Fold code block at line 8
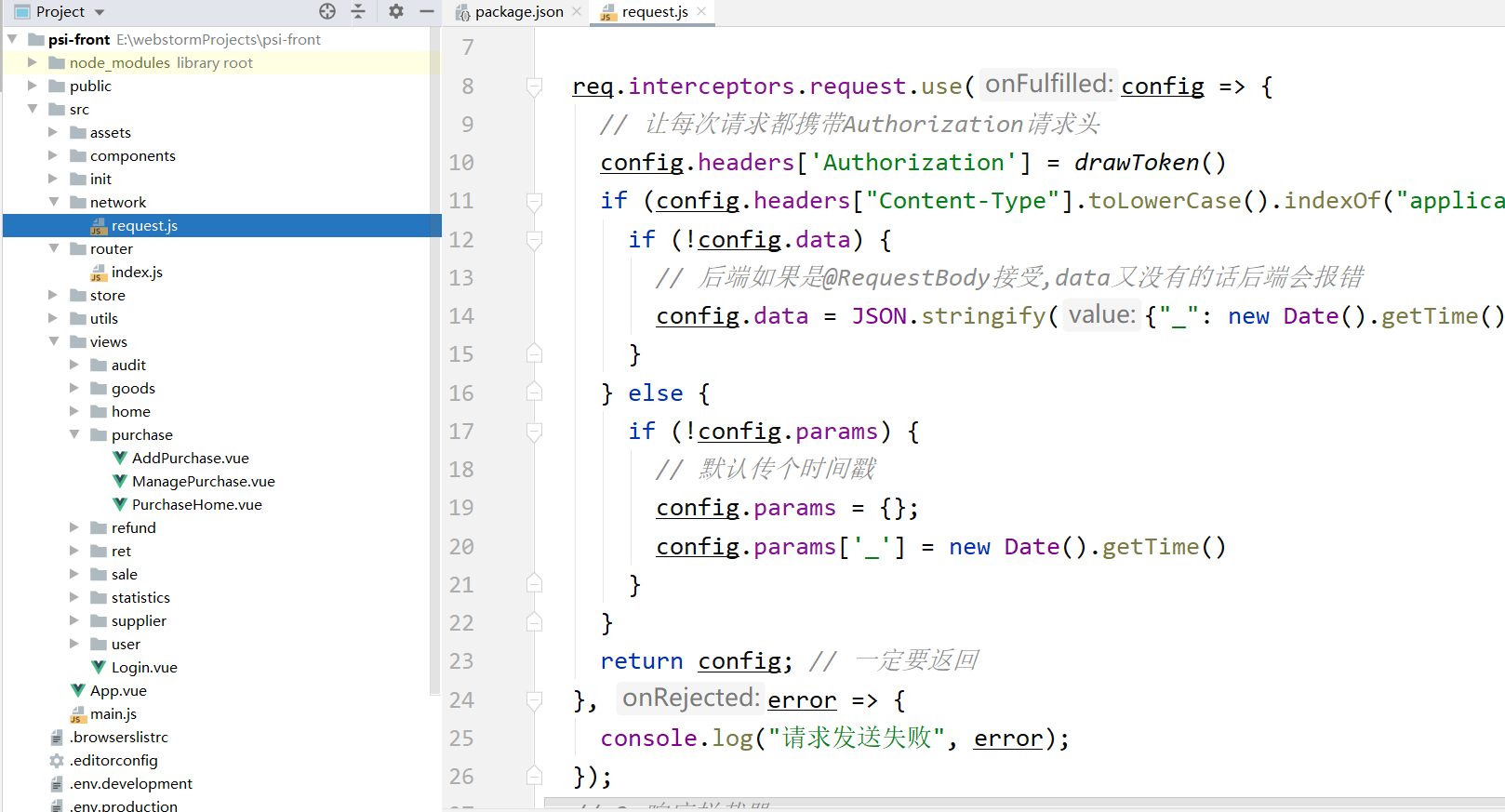 534,87
